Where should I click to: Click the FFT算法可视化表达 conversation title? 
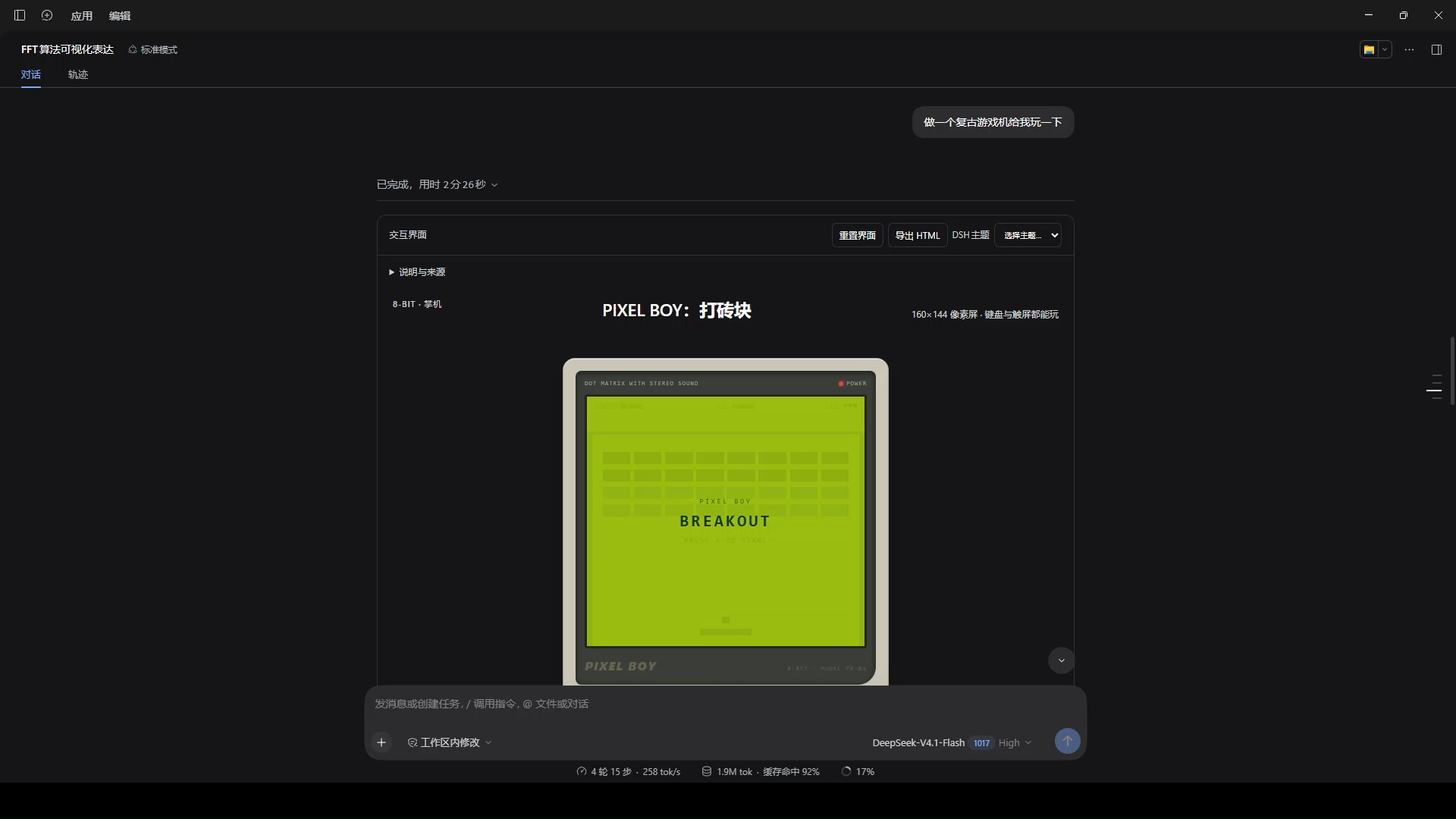click(x=67, y=49)
